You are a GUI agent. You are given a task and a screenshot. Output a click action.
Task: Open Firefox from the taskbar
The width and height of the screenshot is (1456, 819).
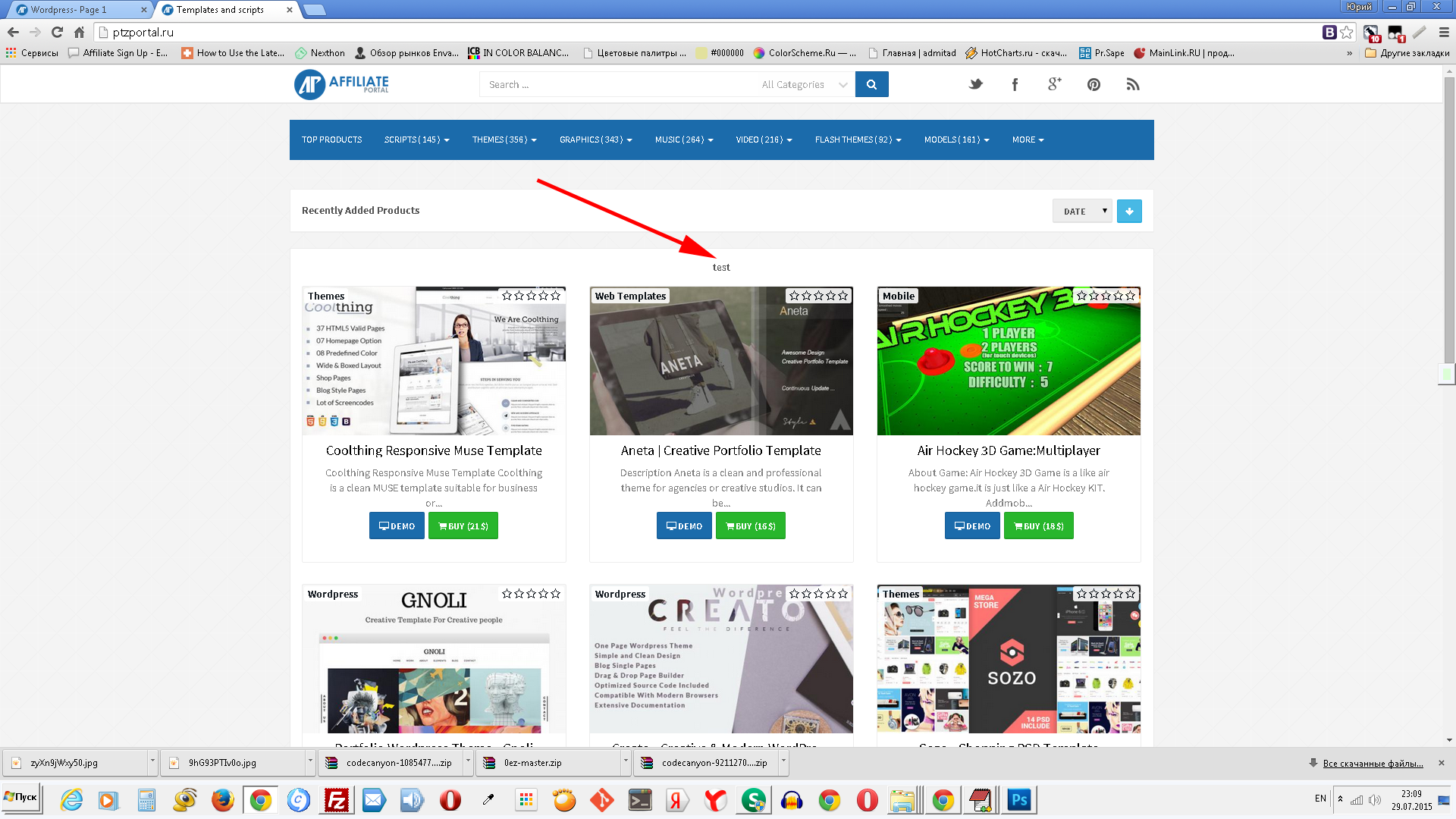pos(222,799)
